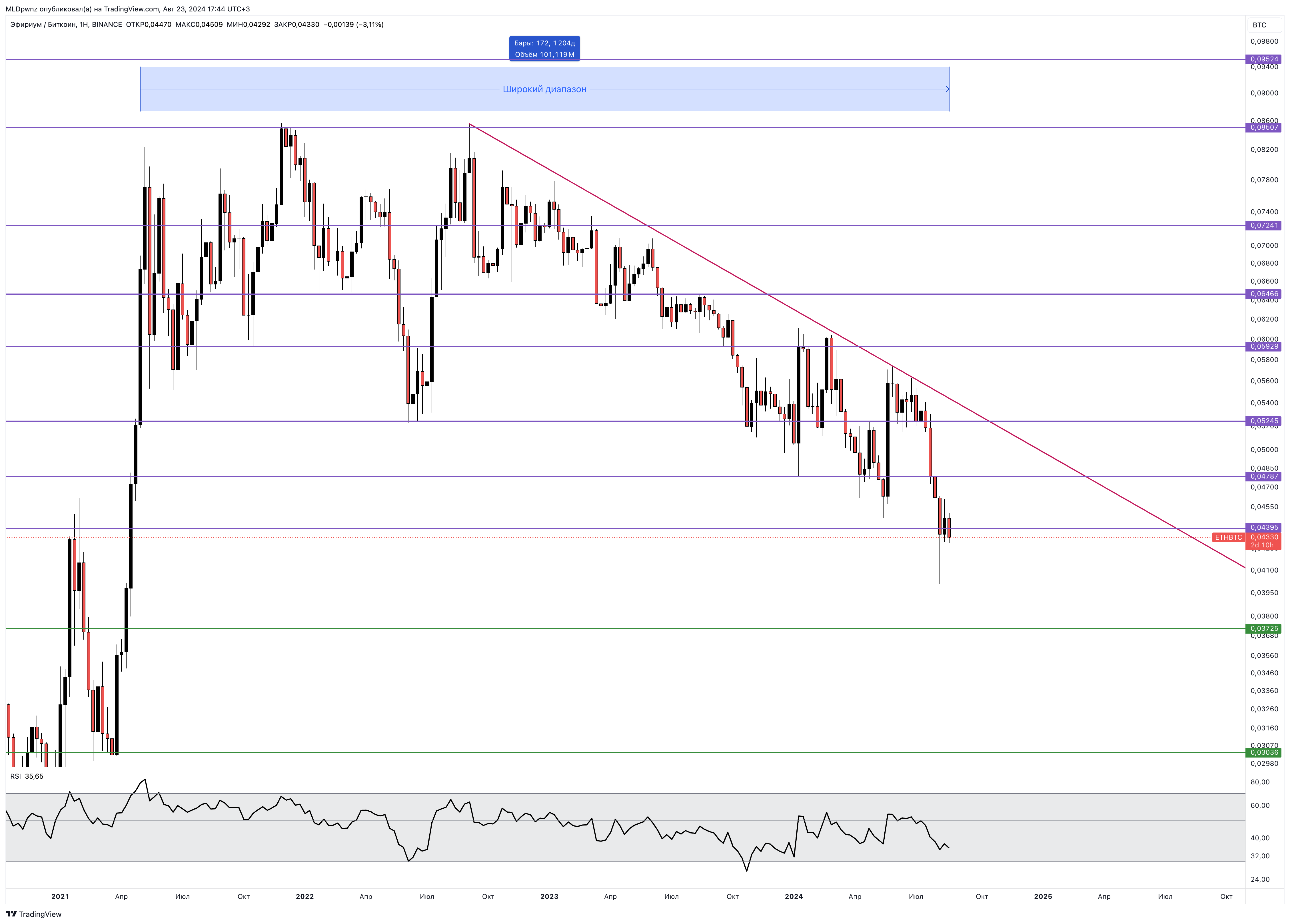Image resolution: width=1290 pixels, height=924 pixels.
Task: Click the 0,04787 purple price label
Action: point(1264,477)
